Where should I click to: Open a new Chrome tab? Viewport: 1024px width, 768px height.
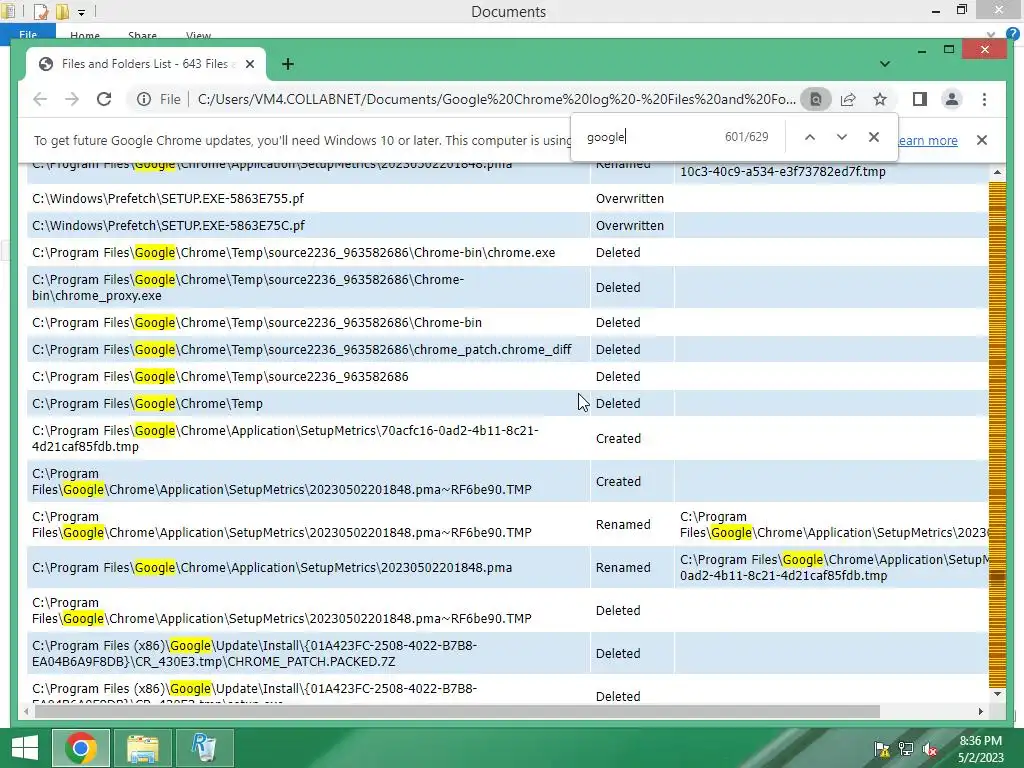click(288, 64)
